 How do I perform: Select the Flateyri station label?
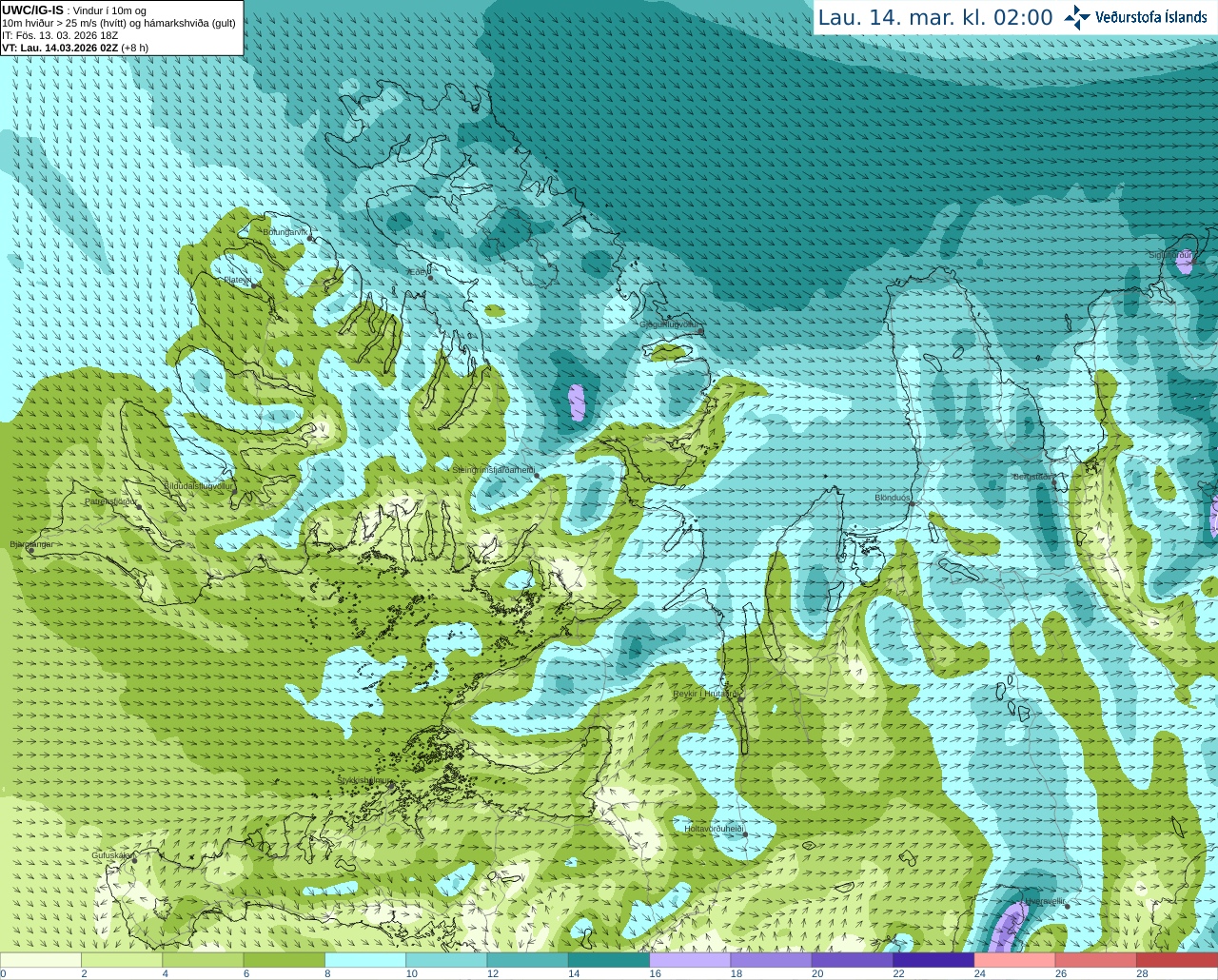[237, 281]
